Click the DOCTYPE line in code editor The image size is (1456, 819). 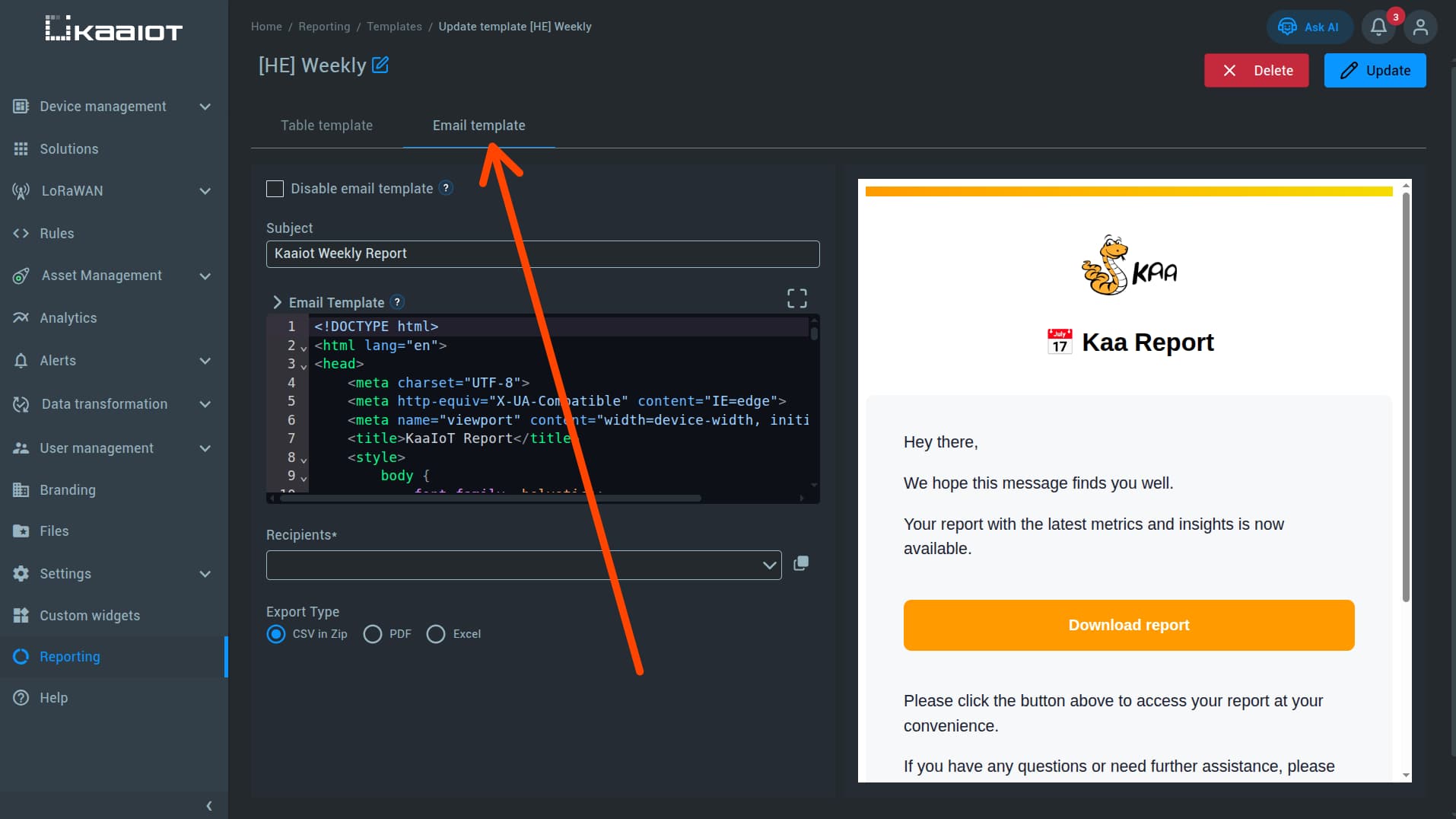376,327
